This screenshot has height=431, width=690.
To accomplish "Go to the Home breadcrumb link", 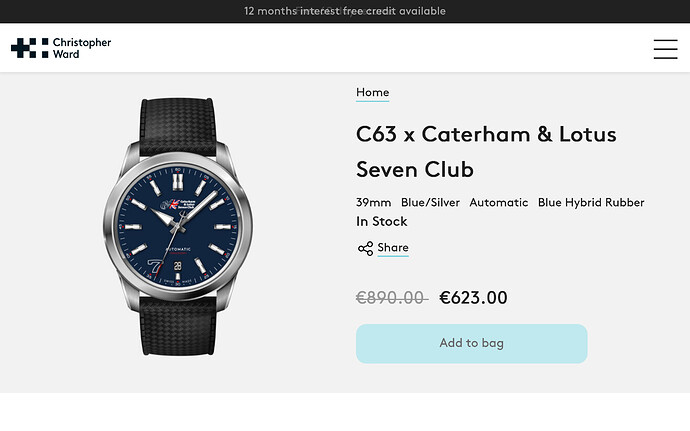I will point(373,92).
